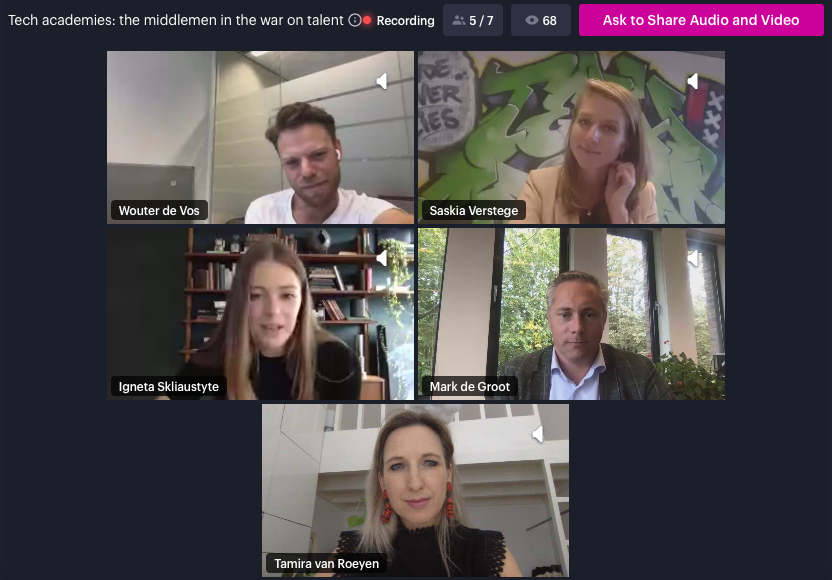Toggle Mark de Groot volume icon
This screenshot has width=832, height=580.
(x=692, y=258)
